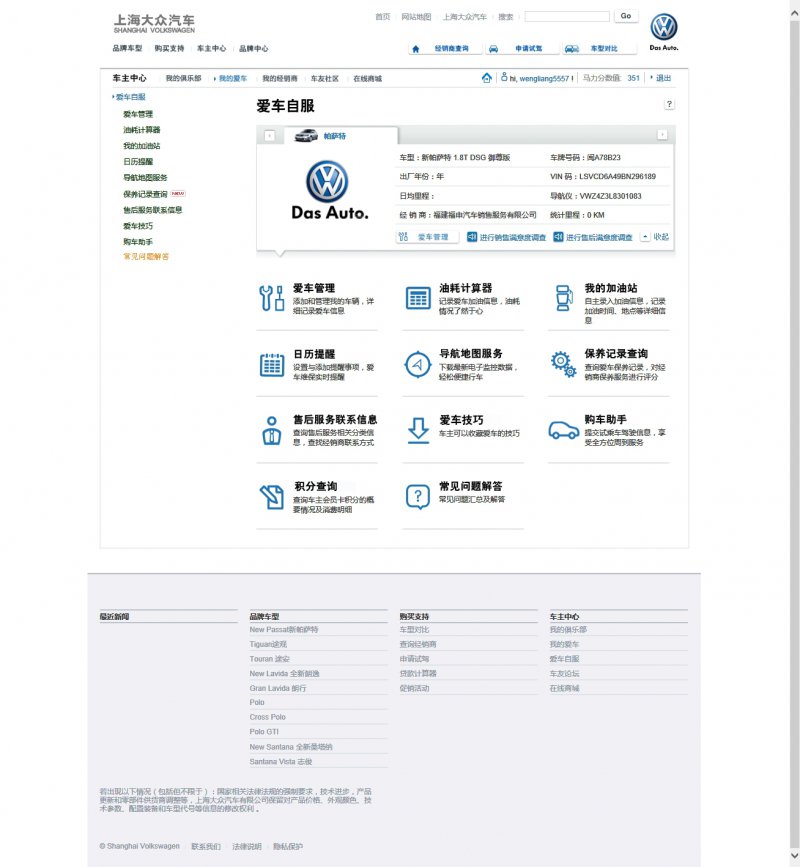The height and width of the screenshot is (867, 800).
Task: Click the scrollbar down arrow
Action: coord(794,855)
